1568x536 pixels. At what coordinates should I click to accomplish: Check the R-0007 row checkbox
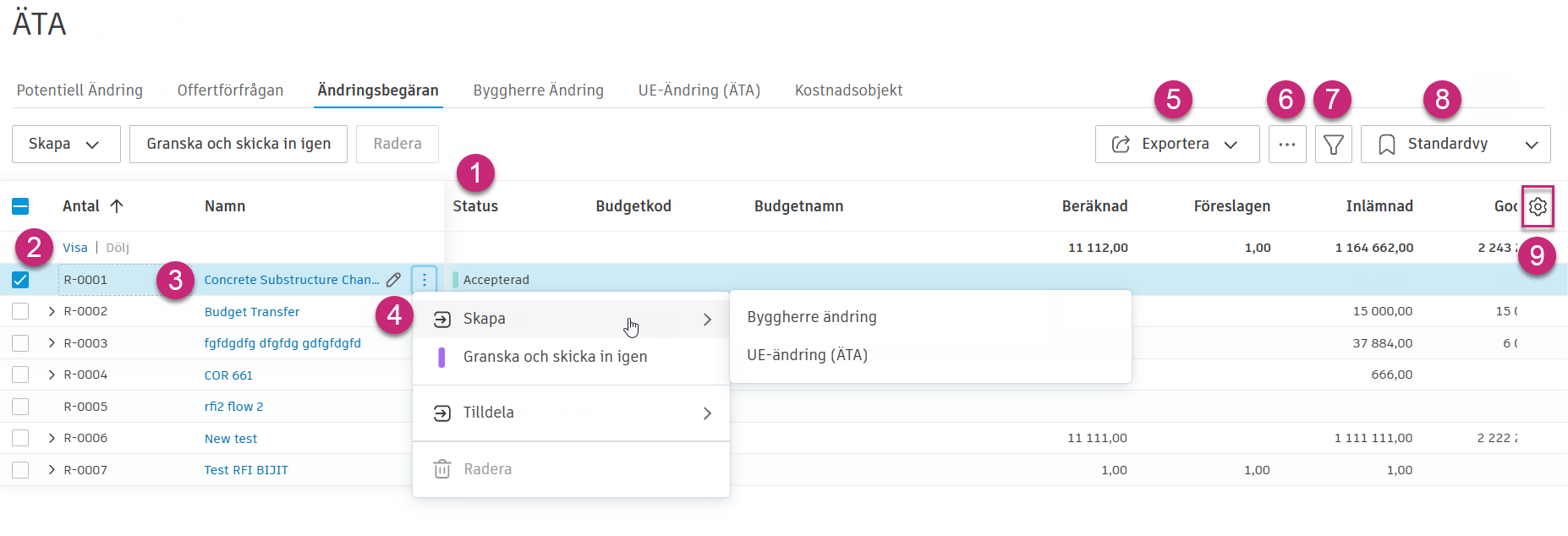20,470
